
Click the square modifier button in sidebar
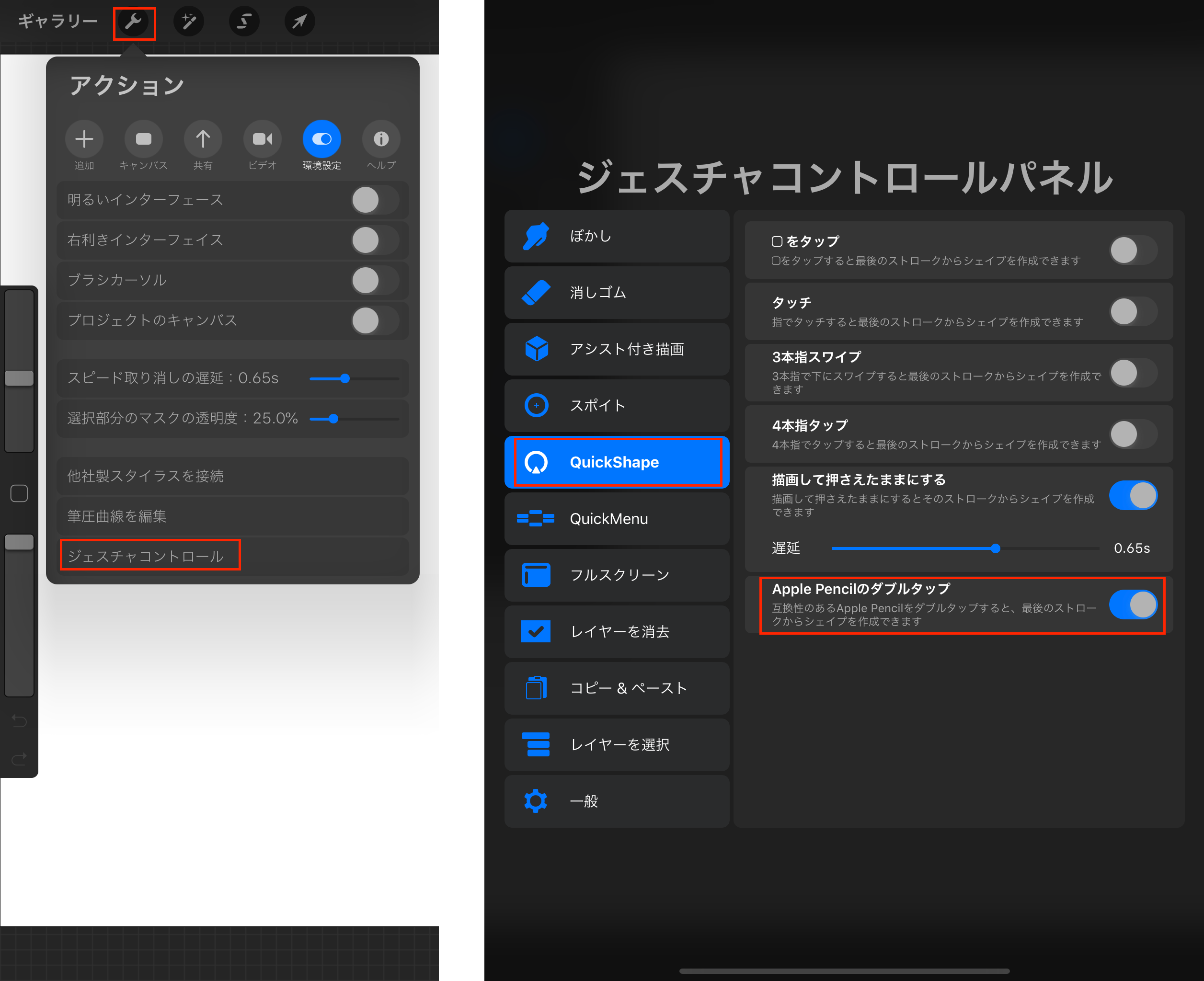tap(19, 493)
